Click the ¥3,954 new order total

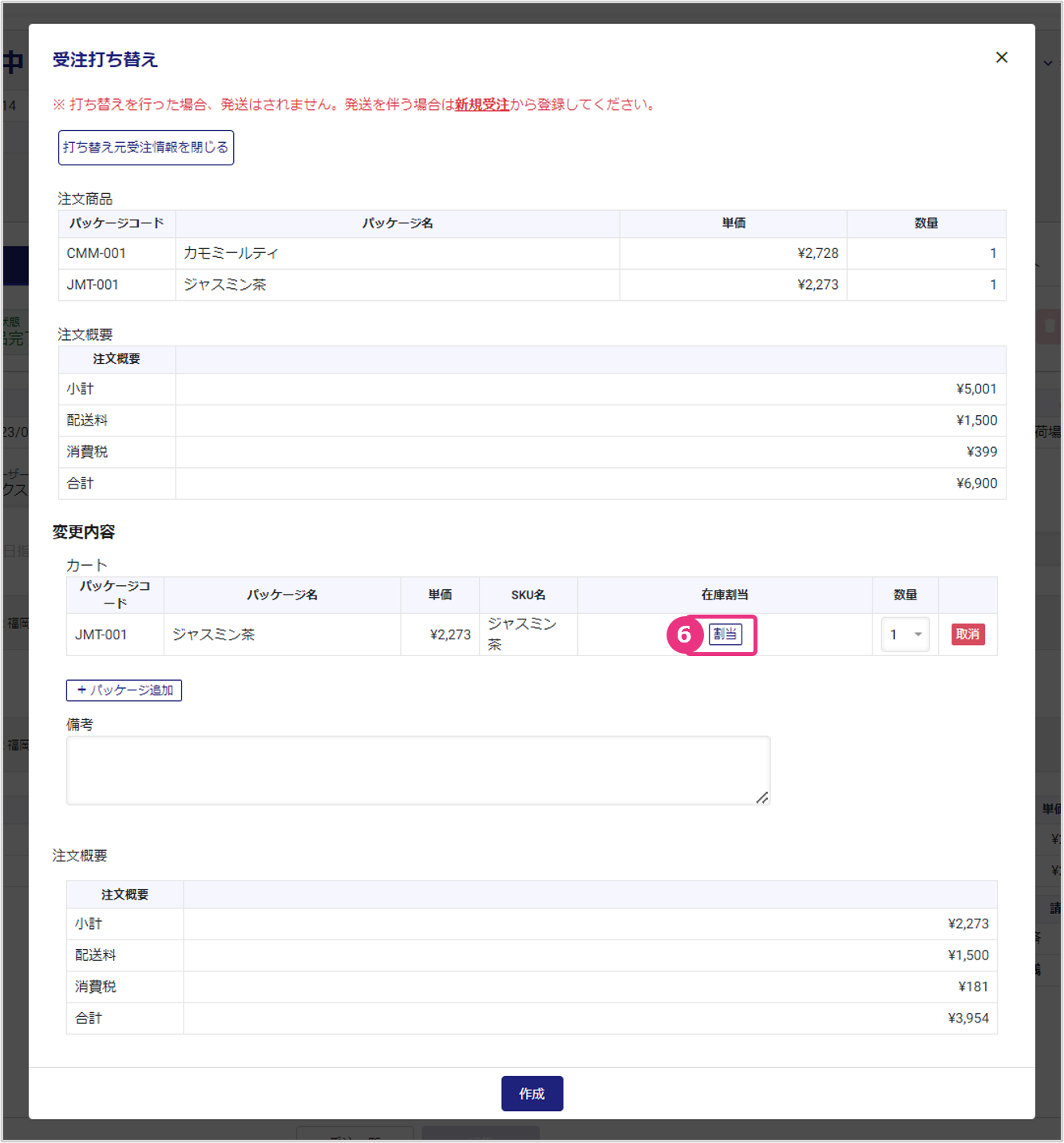point(967,1018)
